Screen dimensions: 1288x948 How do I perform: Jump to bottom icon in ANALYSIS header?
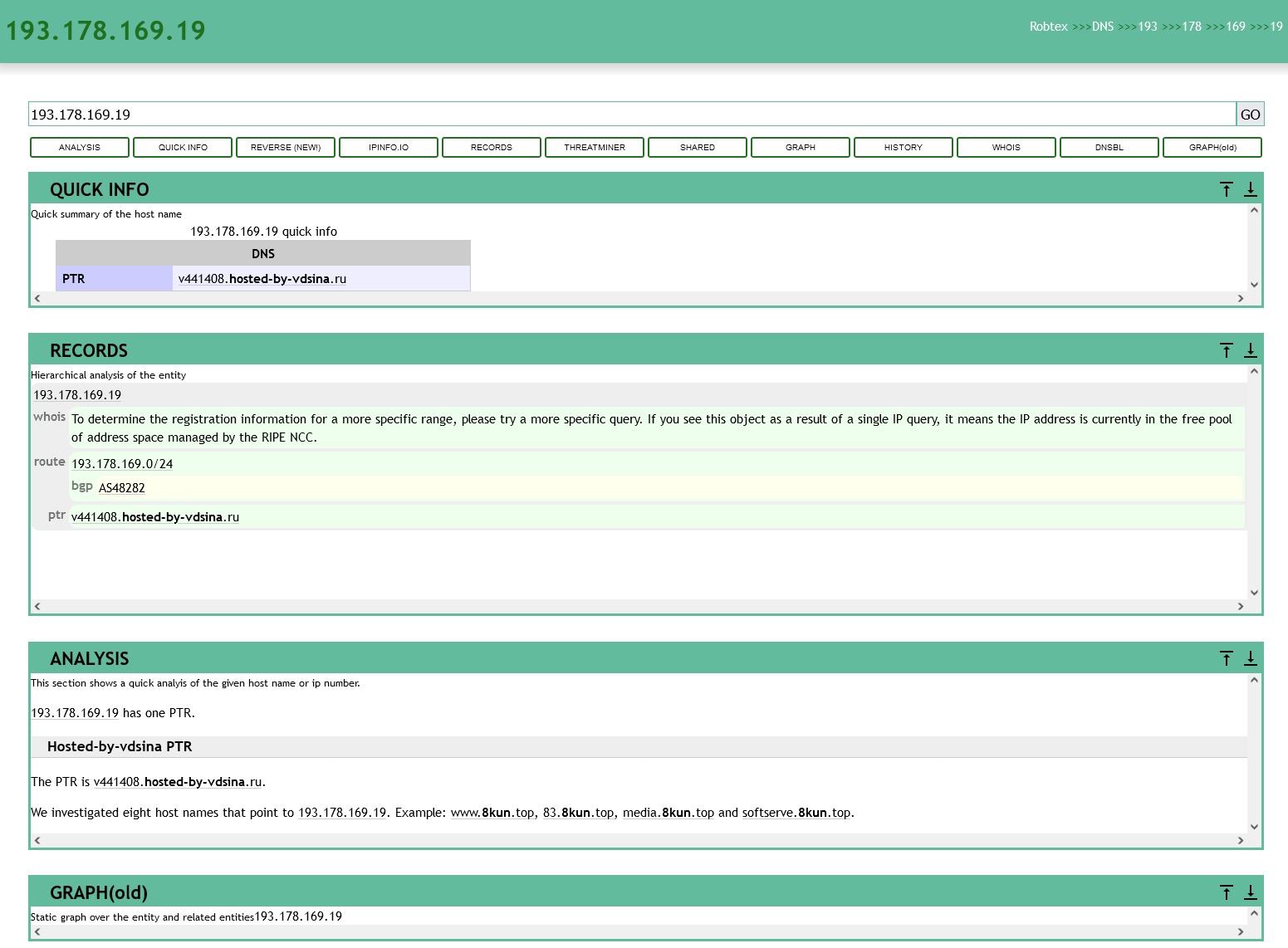pos(1251,658)
